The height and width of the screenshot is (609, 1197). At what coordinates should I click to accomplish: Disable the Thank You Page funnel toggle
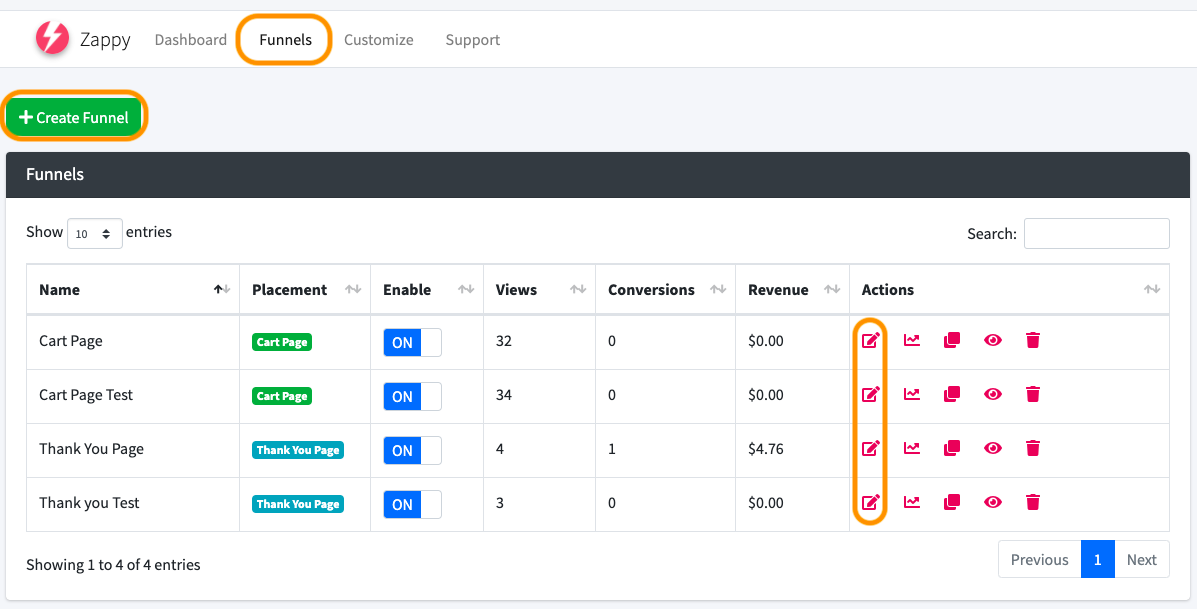point(412,450)
